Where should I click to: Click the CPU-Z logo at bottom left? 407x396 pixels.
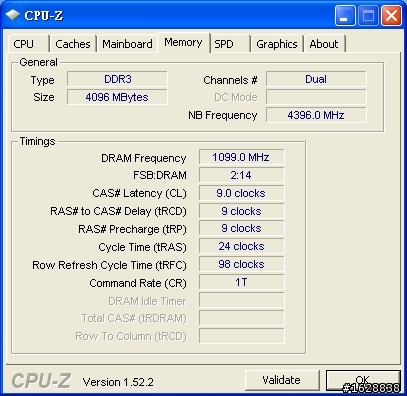(41, 380)
